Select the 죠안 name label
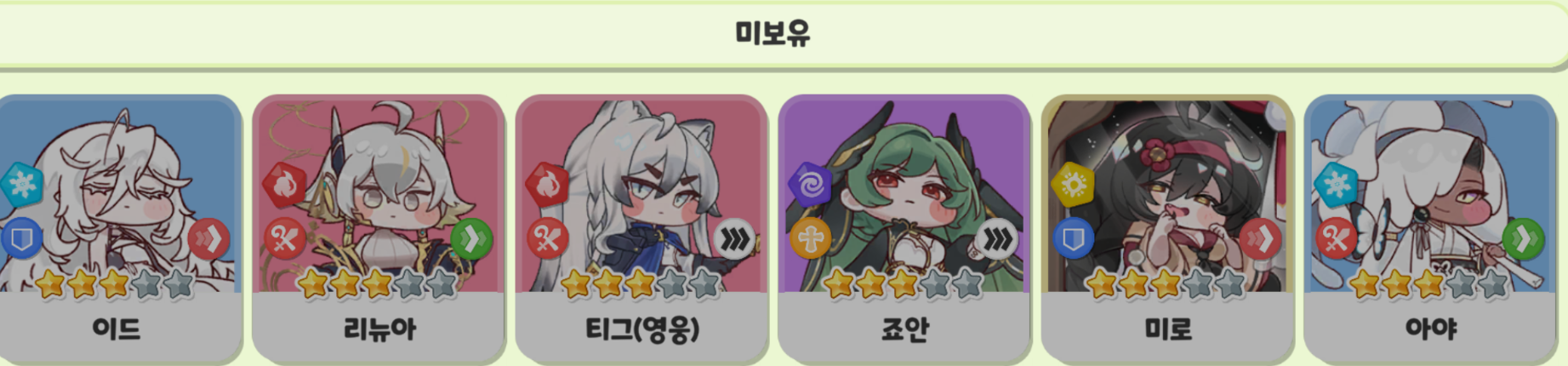The image size is (1568, 366). (905, 329)
